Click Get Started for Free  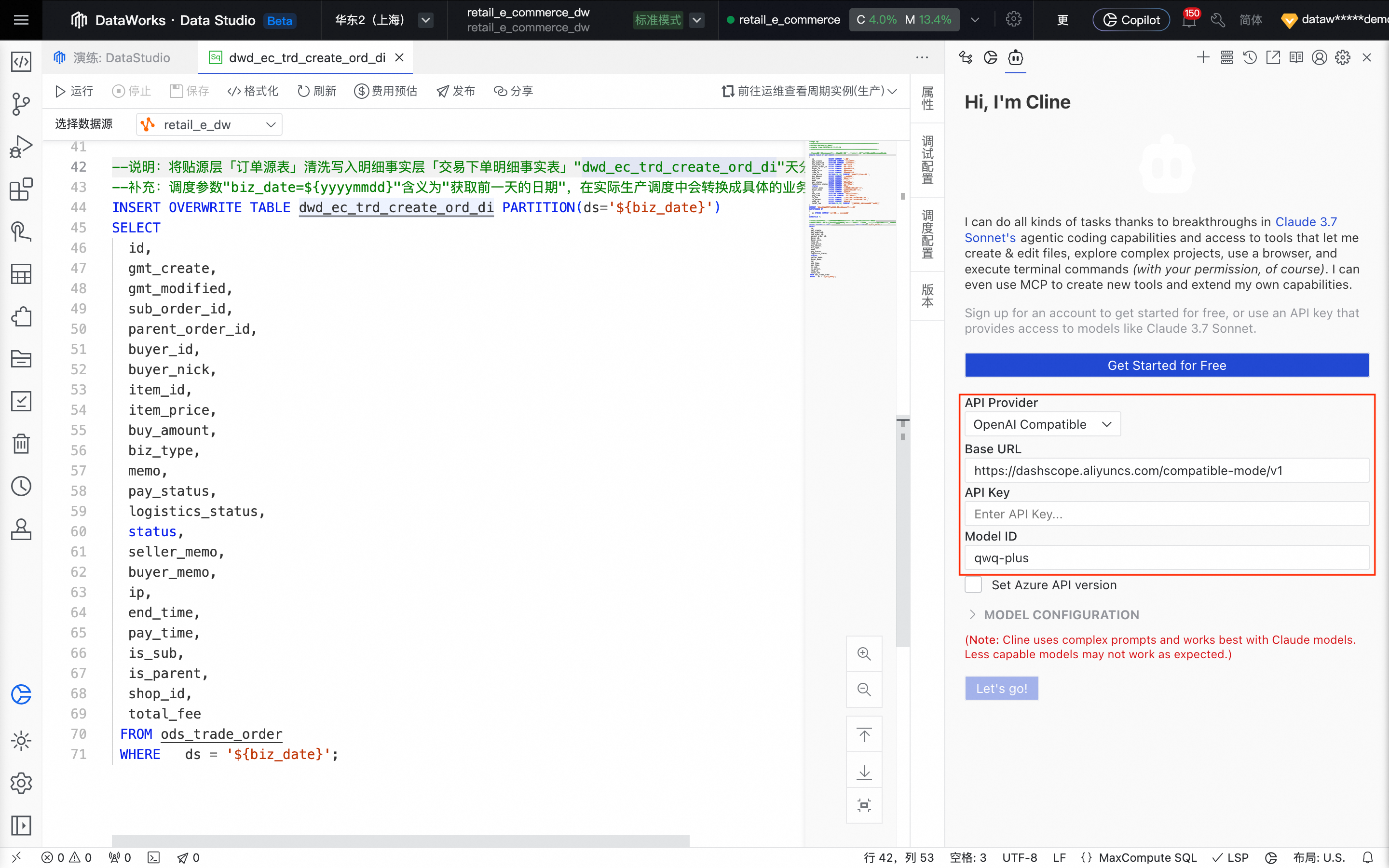(x=1166, y=365)
